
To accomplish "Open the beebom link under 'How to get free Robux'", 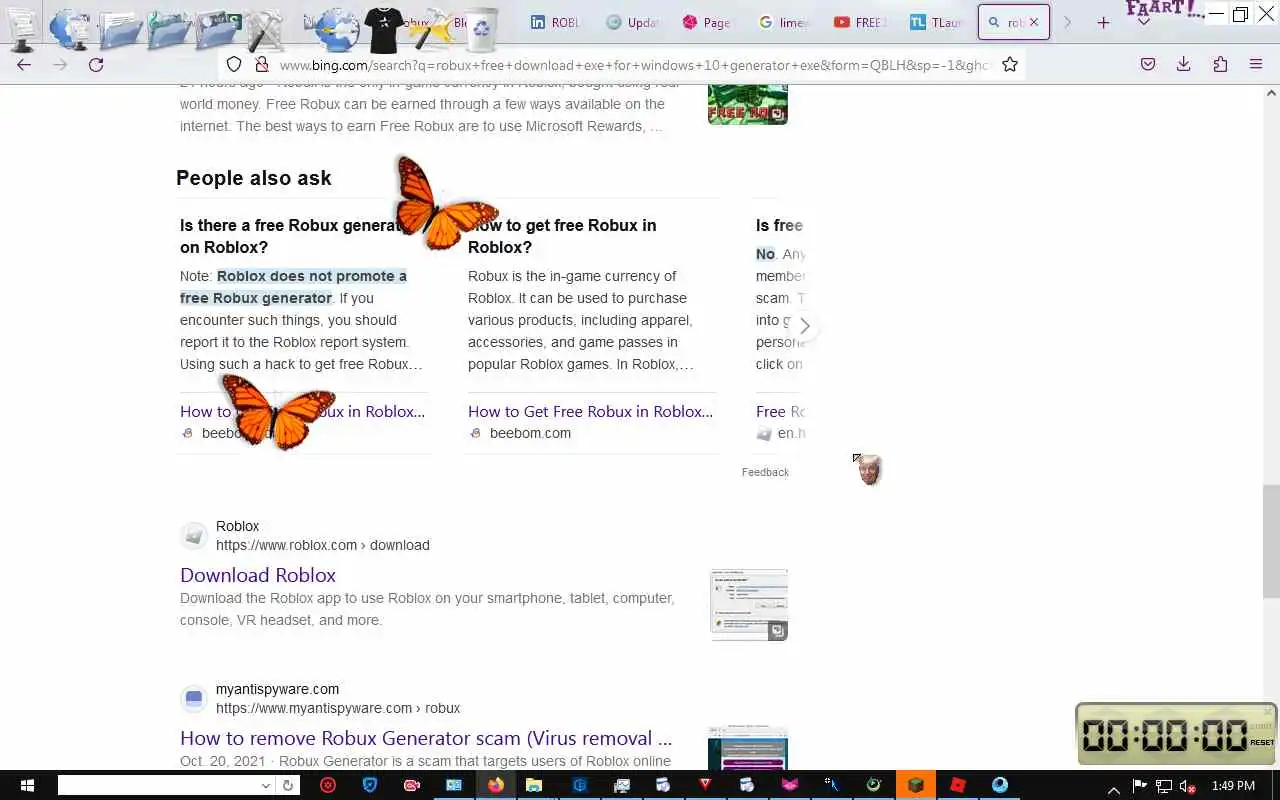I will click(x=590, y=411).
